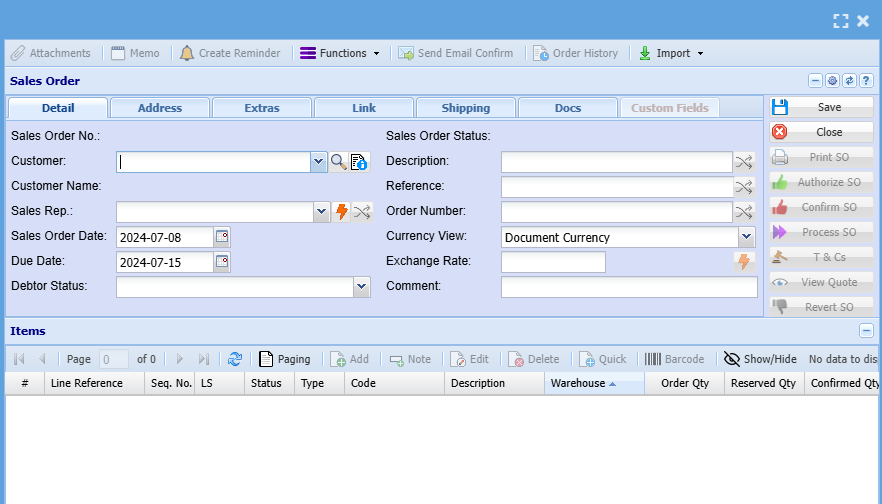Viewport: 882px width, 504px height.
Task: Open the Currency View dropdown
Action: pyautogui.click(x=746, y=237)
